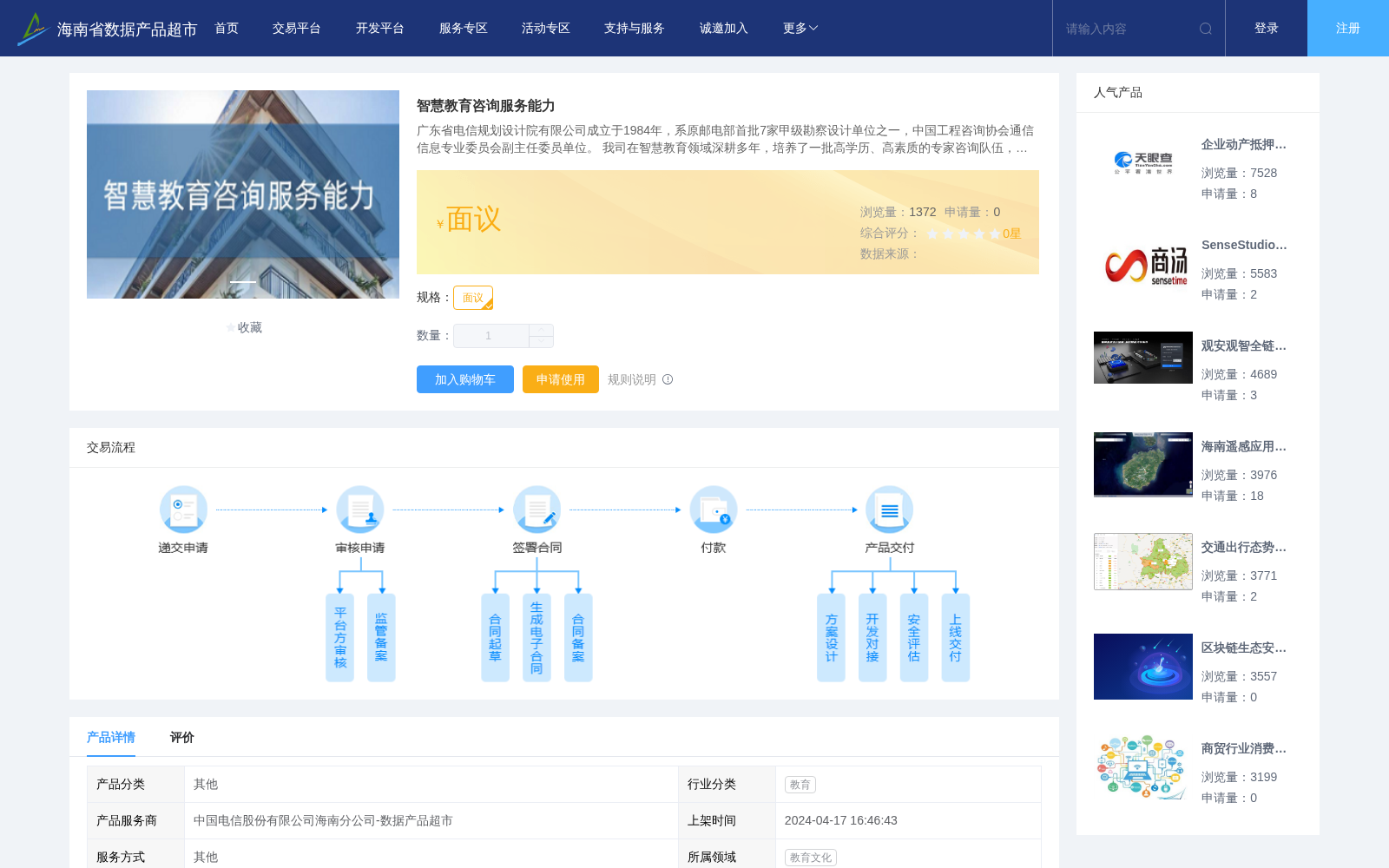
Task: Click the 上线交付 sub-step box
Action: (956, 638)
